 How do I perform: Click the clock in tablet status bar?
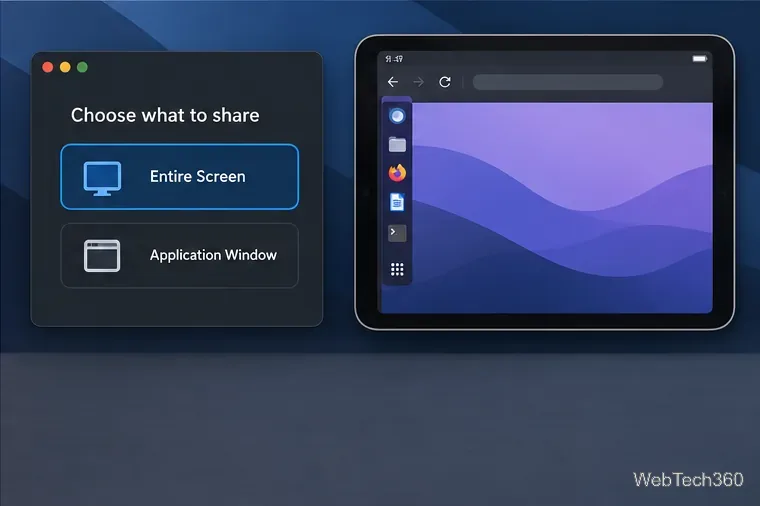(394, 59)
